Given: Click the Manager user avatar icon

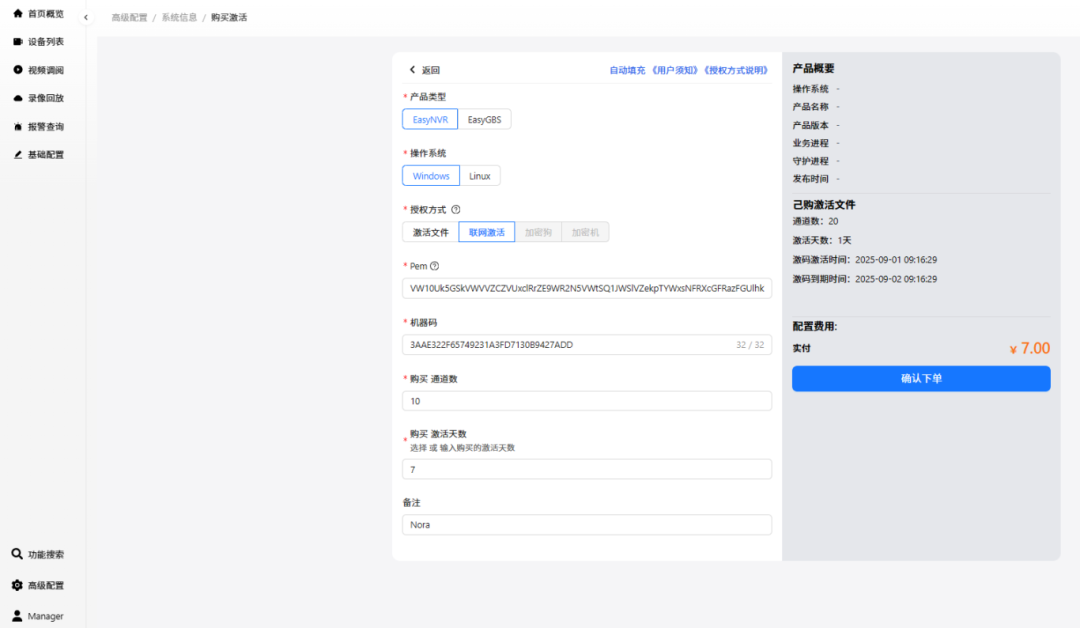Looking at the screenshot, I should click(x=17, y=616).
